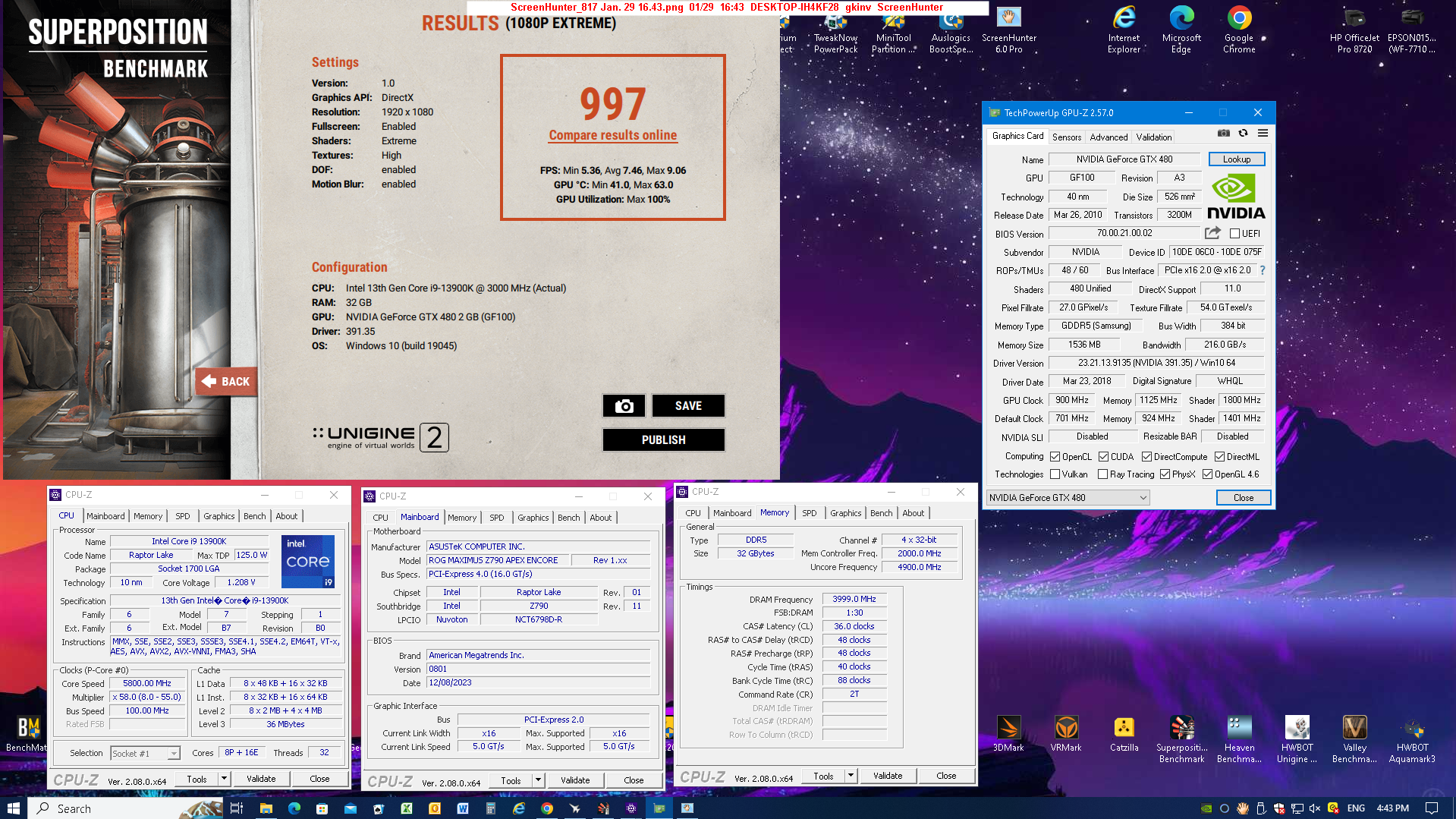The width and height of the screenshot is (1456, 819).
Task: Toggle the CUDA checkbox
Action: coord(1103,457)
